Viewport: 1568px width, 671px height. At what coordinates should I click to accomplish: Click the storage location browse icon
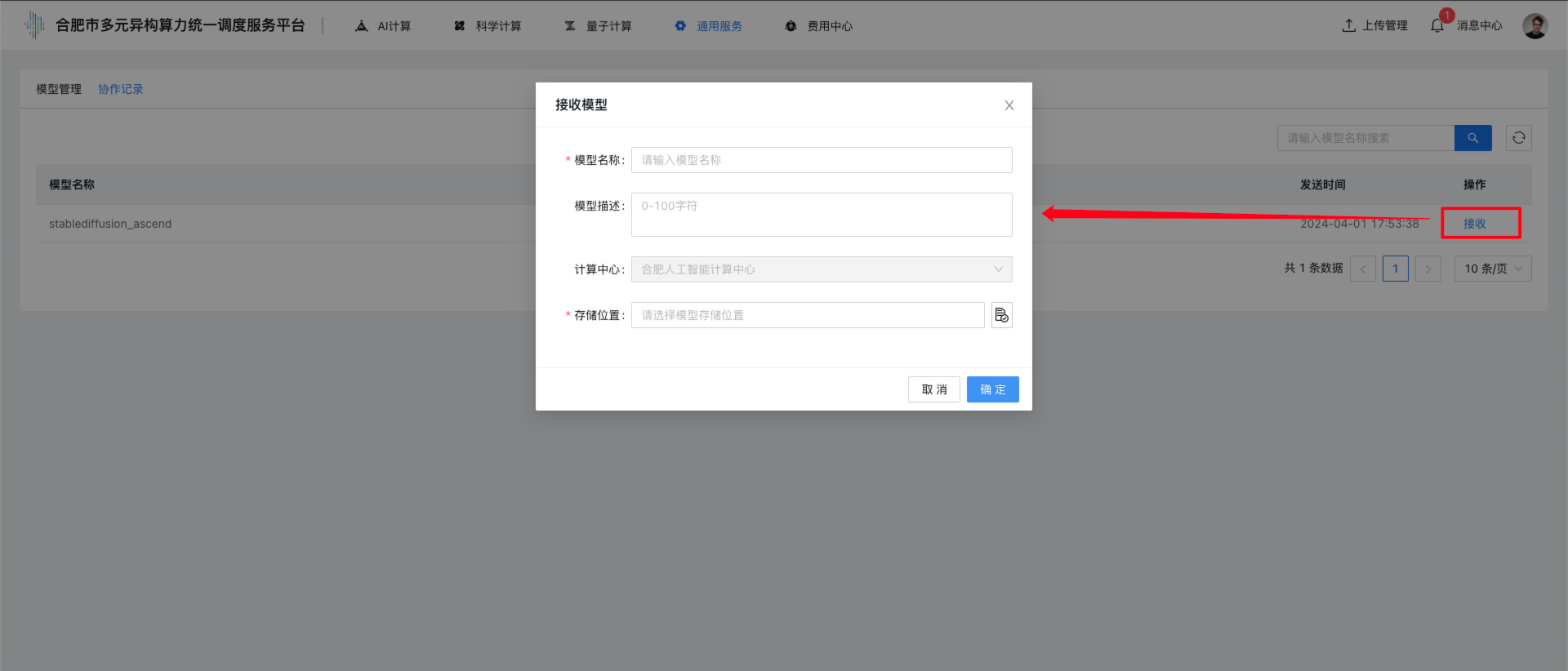point(1001,315)
